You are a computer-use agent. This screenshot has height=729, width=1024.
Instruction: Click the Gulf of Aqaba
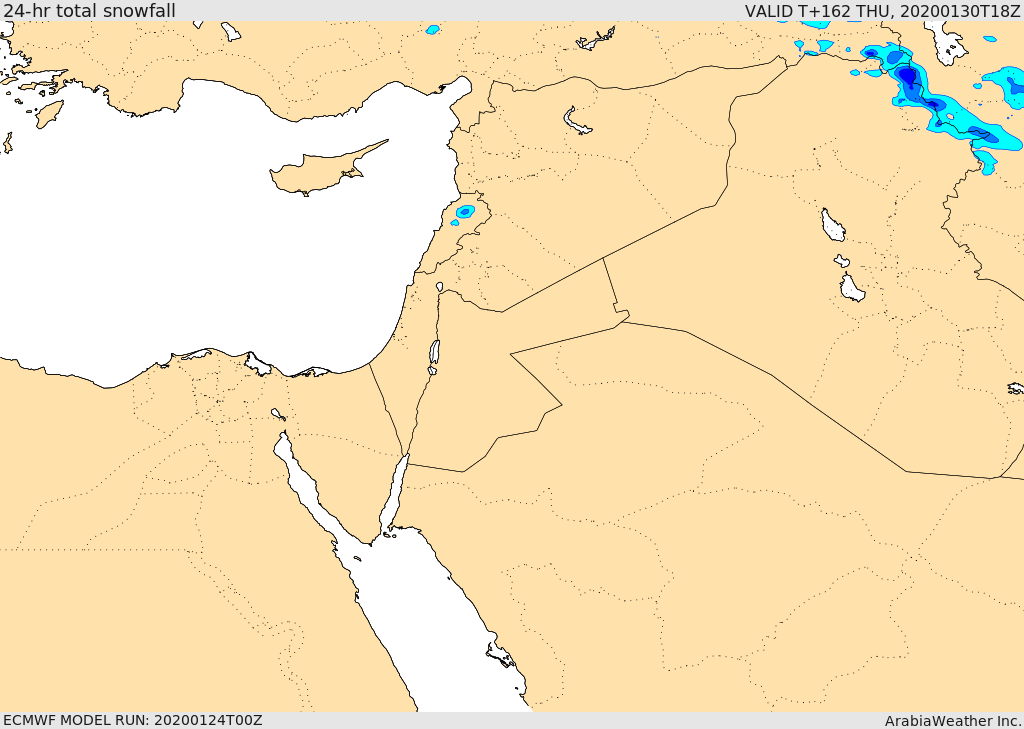(394, 494)
